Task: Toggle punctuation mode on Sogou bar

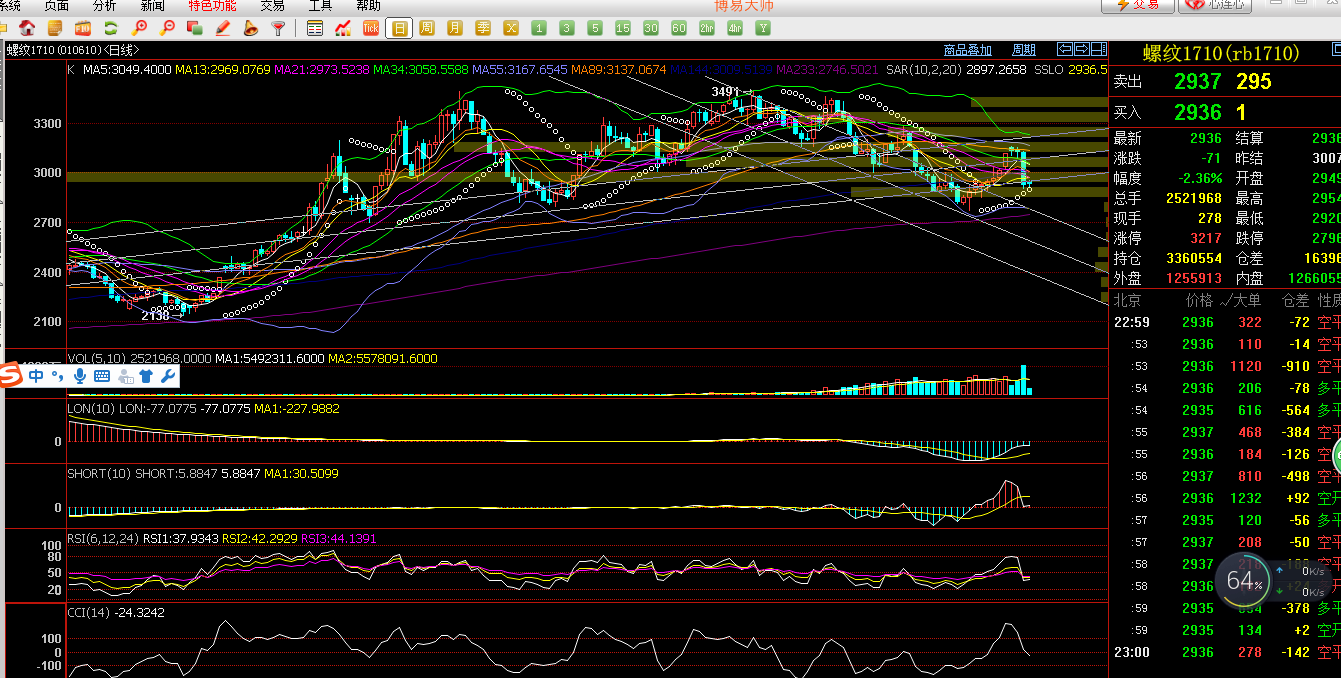Action: click(x=57, y=377)
